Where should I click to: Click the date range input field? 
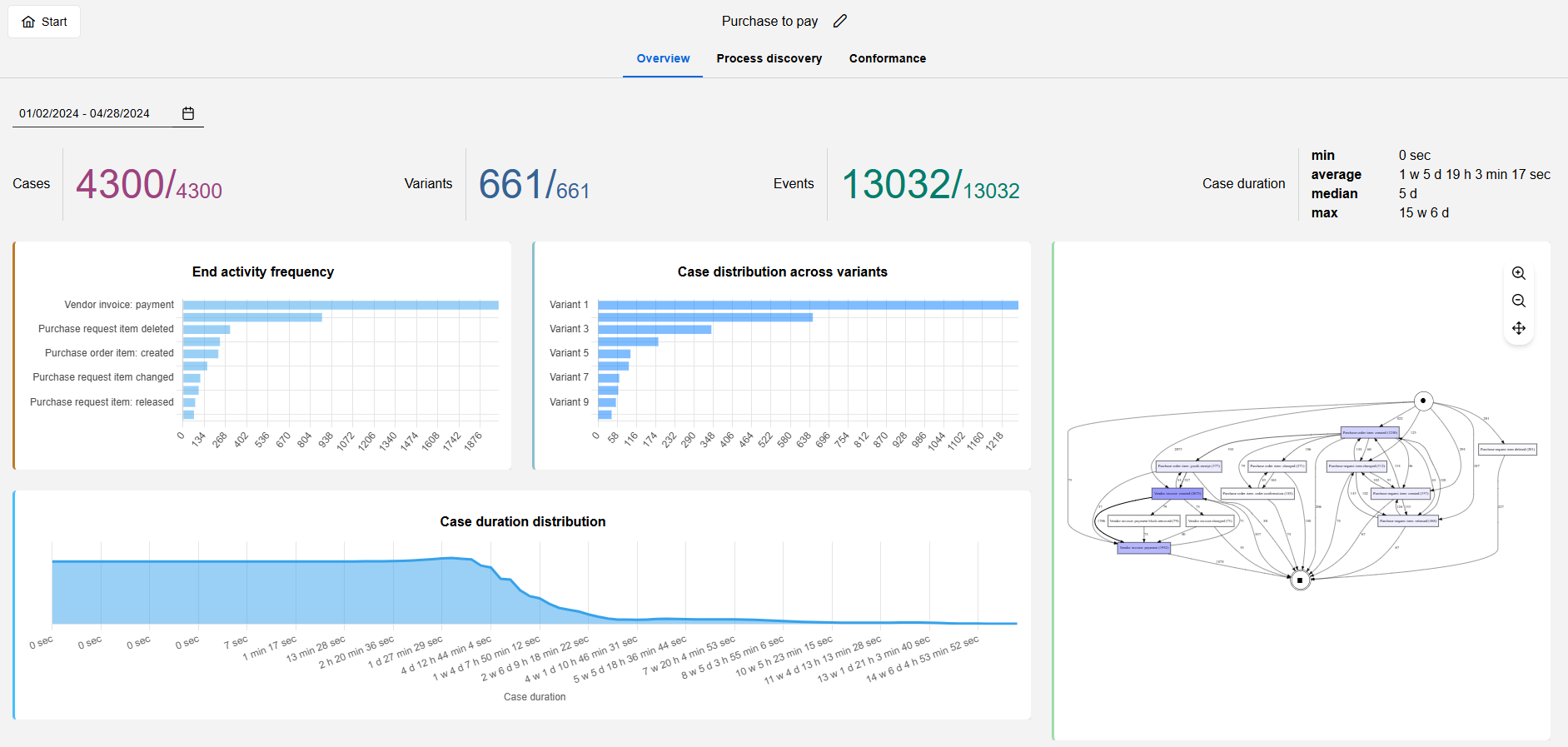point(92,113)
